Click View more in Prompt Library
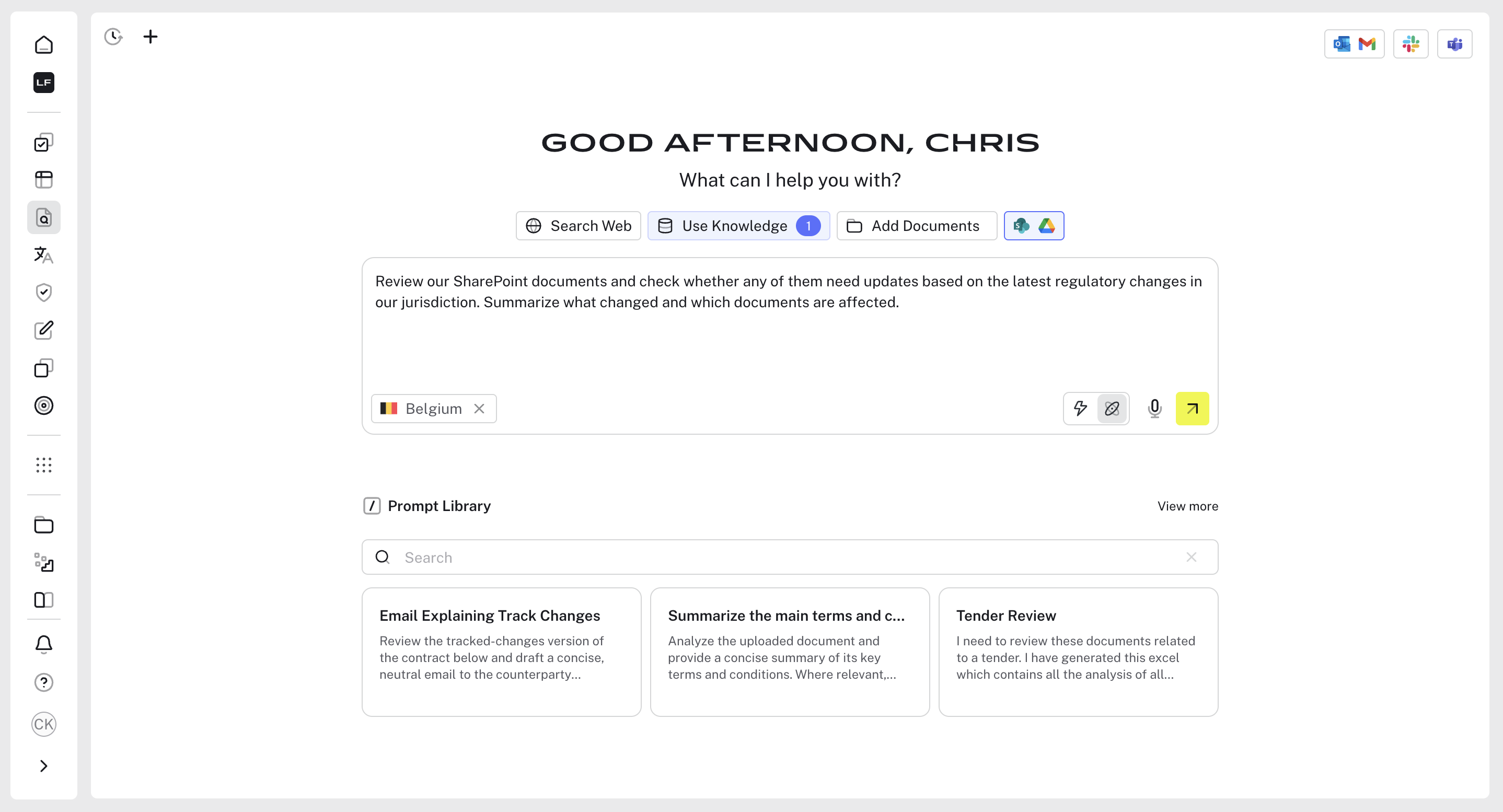 pyautogui.click(x=1187, y=506)
